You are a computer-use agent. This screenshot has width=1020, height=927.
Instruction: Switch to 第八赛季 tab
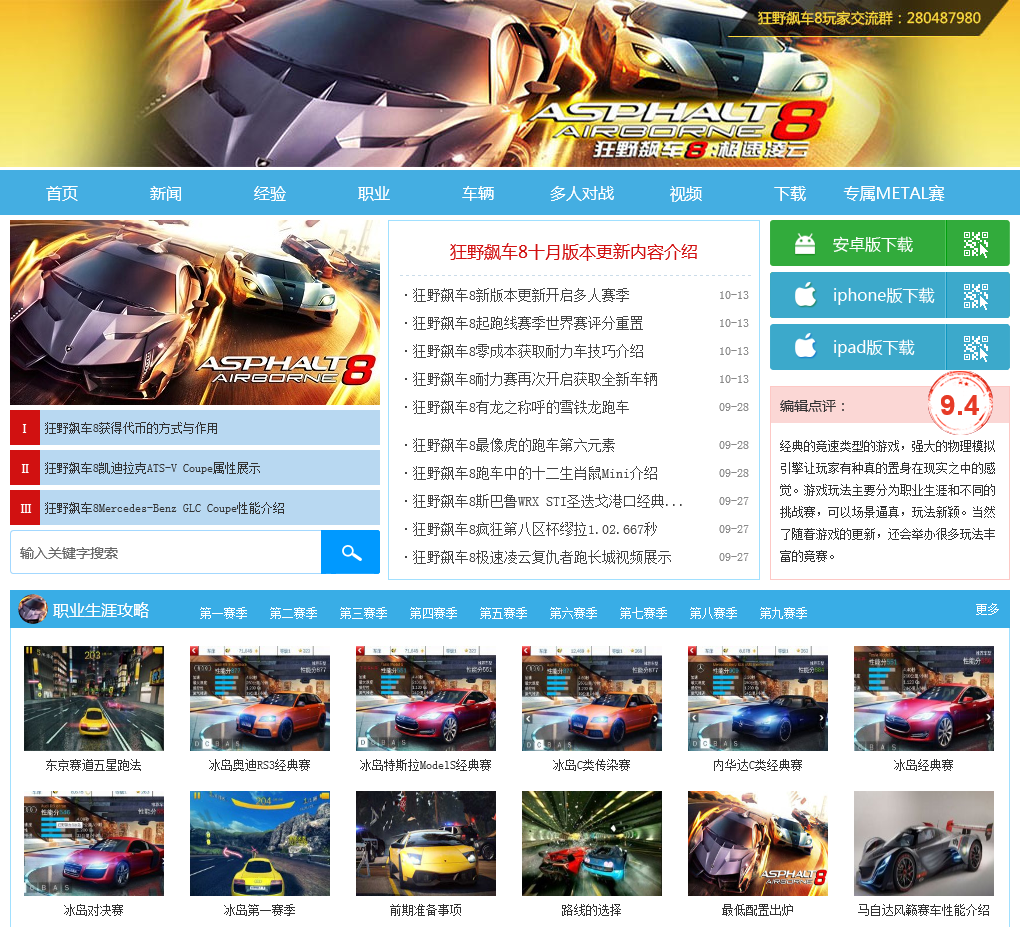[x=714, y=613]
